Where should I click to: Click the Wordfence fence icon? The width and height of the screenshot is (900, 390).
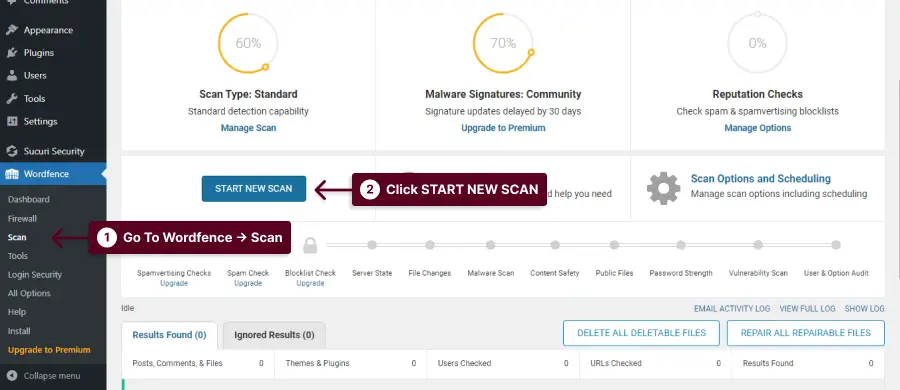point(12,174)
